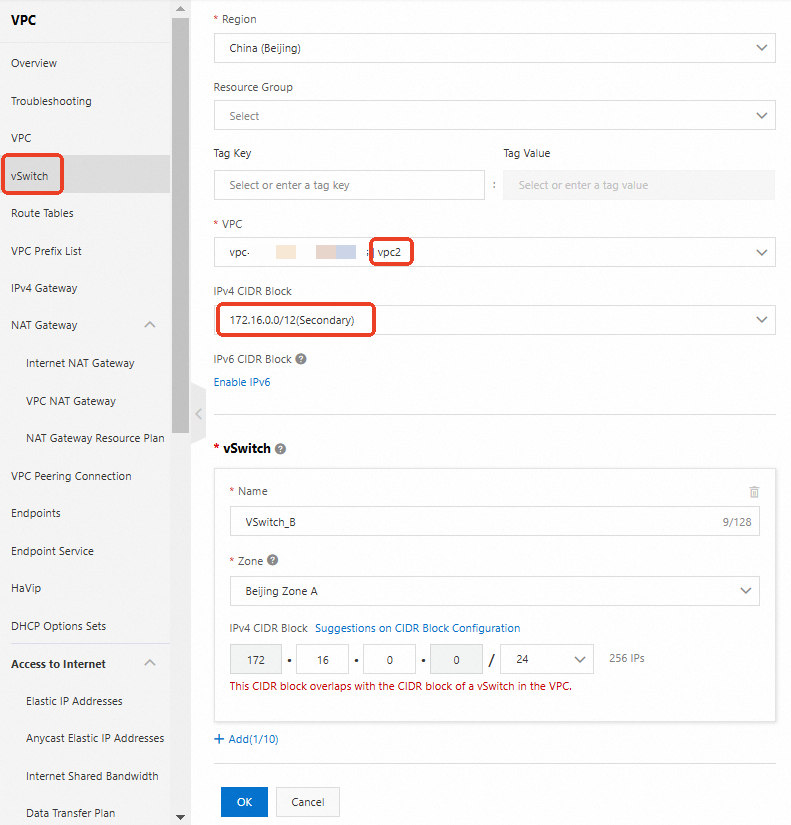
Task: Click the plus icon beside Add(1/10)
Action: tap(219, 739)
